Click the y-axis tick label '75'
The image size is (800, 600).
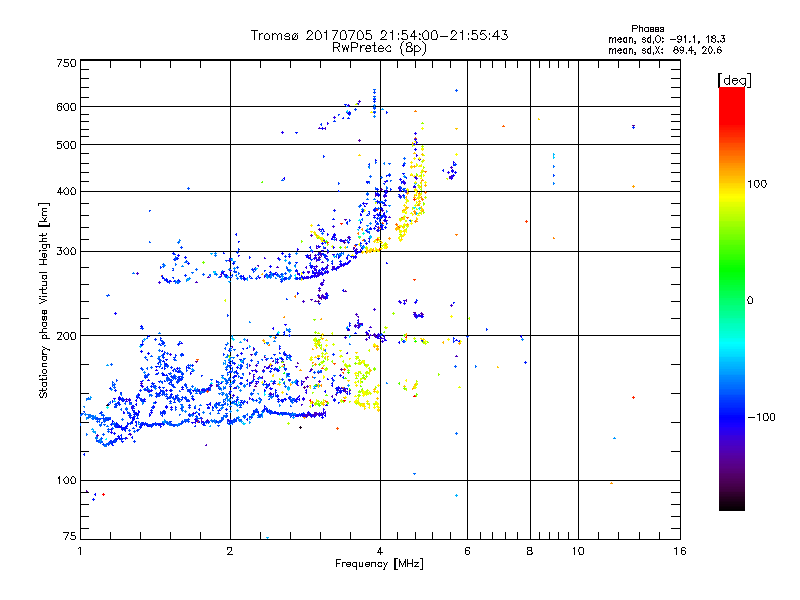click(x=70, y=536)
